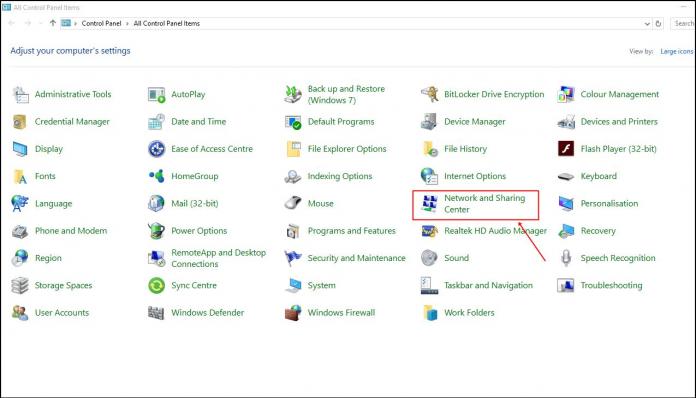Open the Work Folders icon
Screen dimensions: 696x398
[x=430, y=313]
